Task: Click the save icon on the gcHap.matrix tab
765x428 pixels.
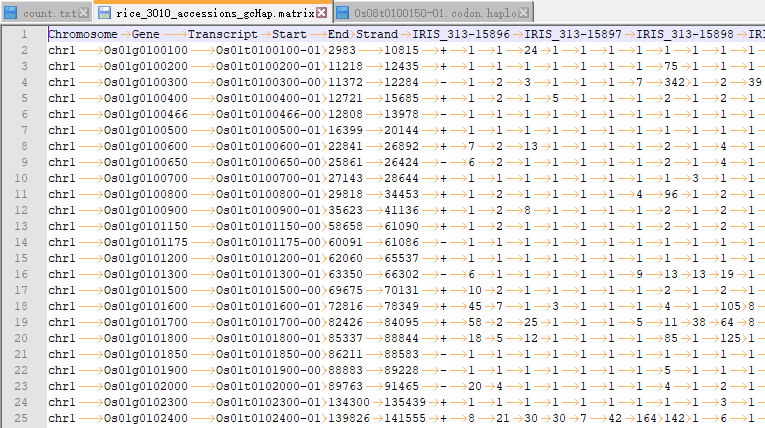Action: coord(104,13)
